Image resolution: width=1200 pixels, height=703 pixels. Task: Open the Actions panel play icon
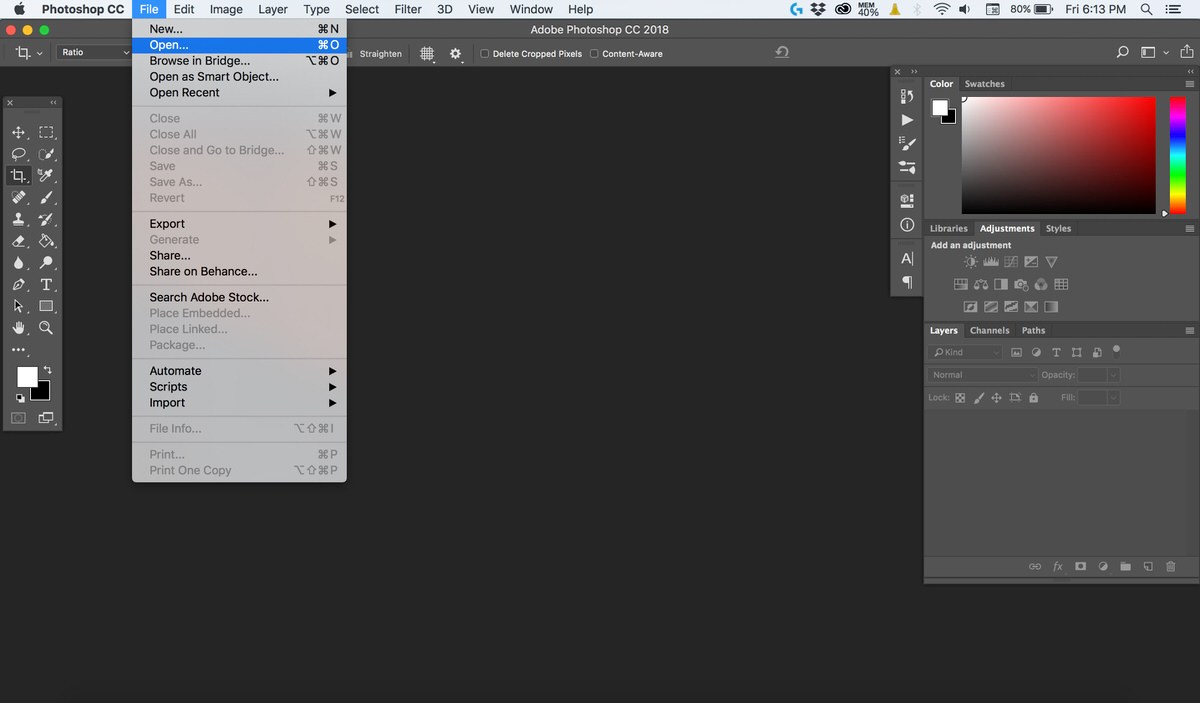[x=907, y=120]
